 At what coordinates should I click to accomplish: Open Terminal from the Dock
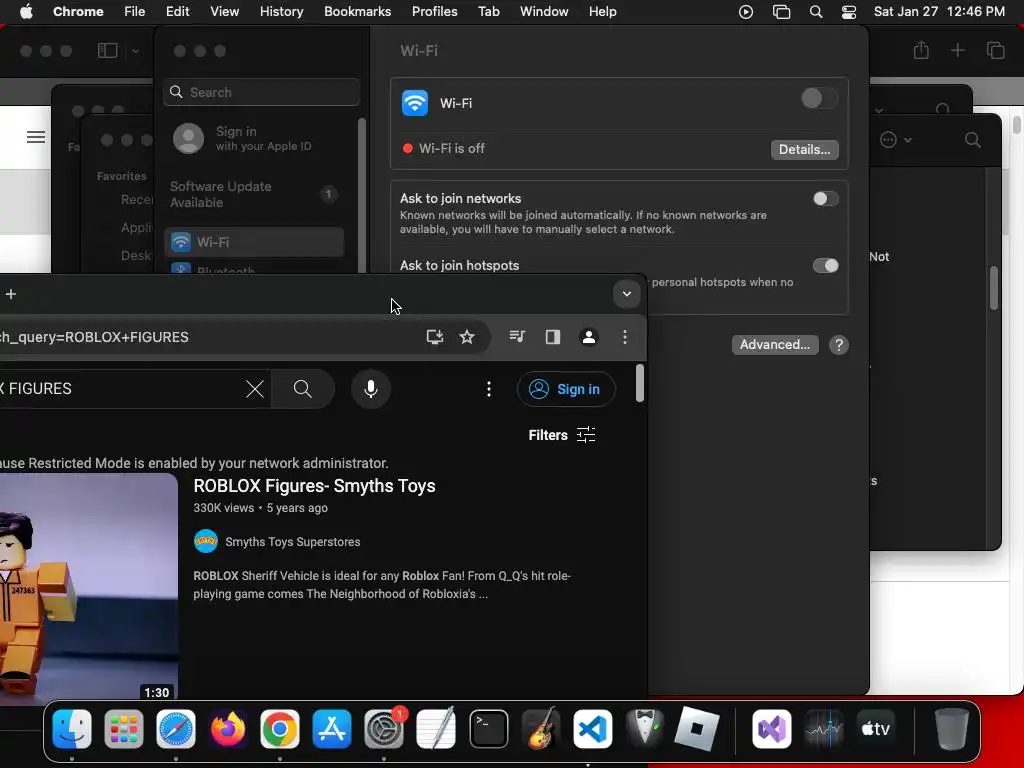coord(488,729)
